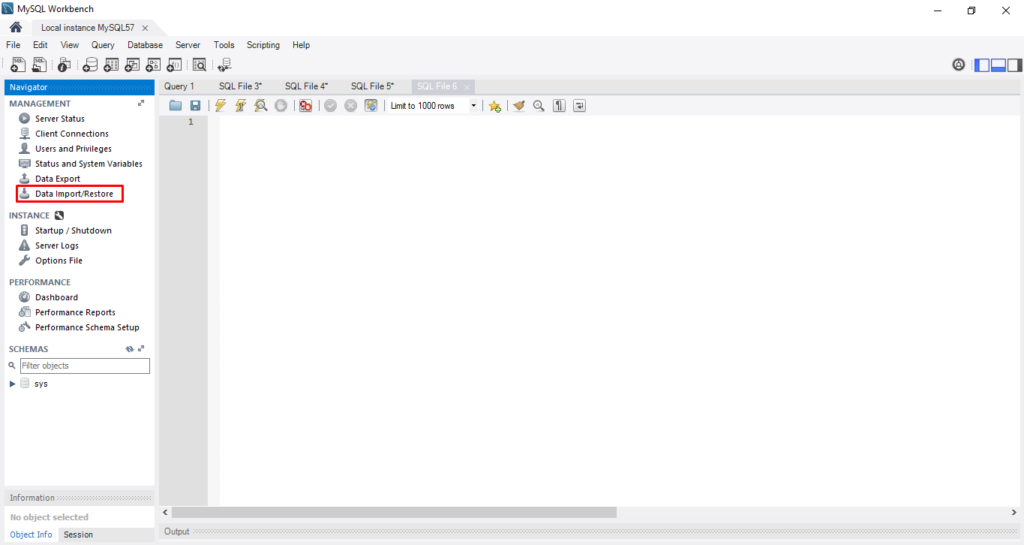Click the create new function icon

click(x=174, y=65)
